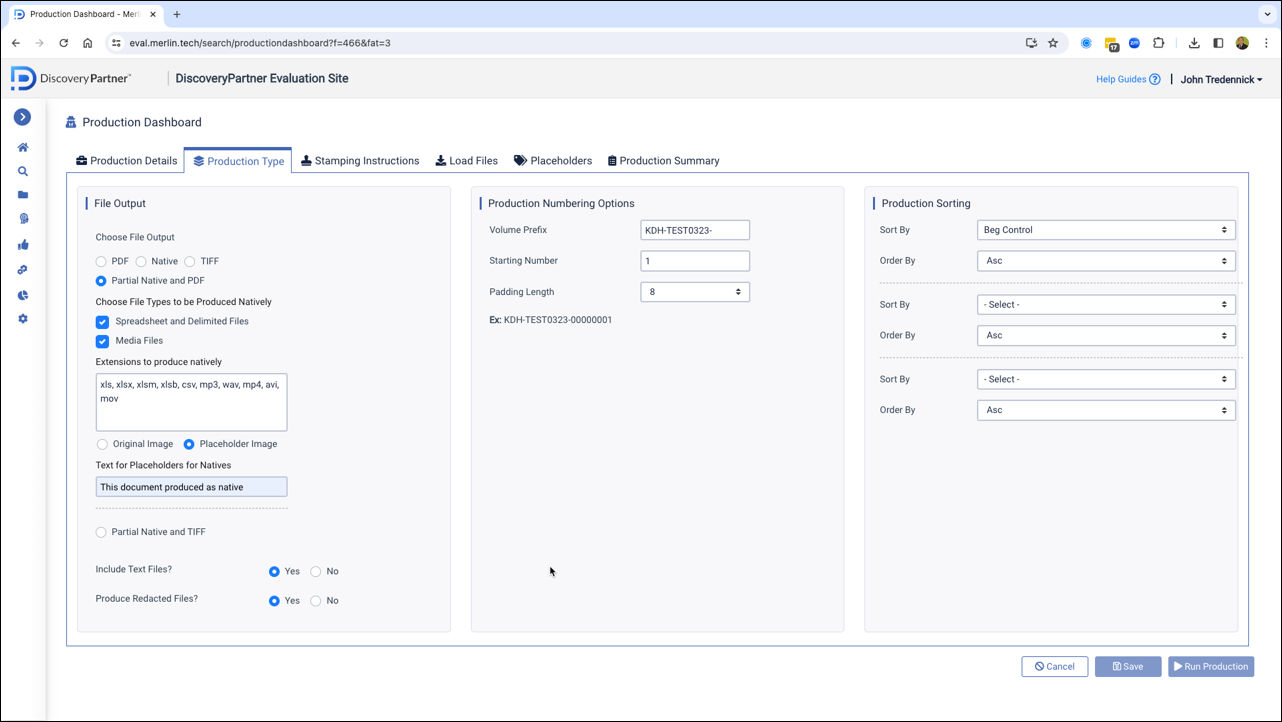Select the TIFF file output radio button

coord(189,261)
